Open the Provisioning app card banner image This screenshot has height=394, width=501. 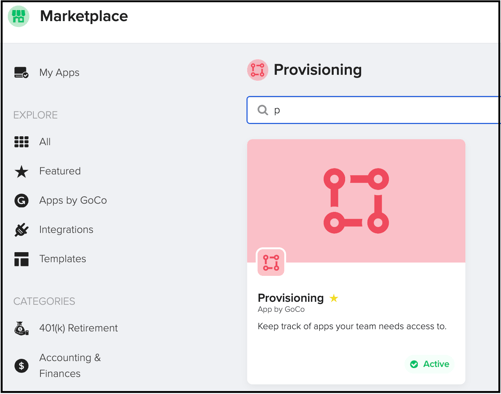[x=356, y=201]
